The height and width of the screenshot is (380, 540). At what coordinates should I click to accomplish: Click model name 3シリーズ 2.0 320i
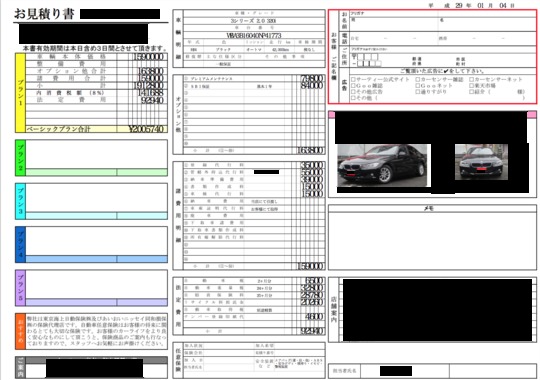(253, 21)
